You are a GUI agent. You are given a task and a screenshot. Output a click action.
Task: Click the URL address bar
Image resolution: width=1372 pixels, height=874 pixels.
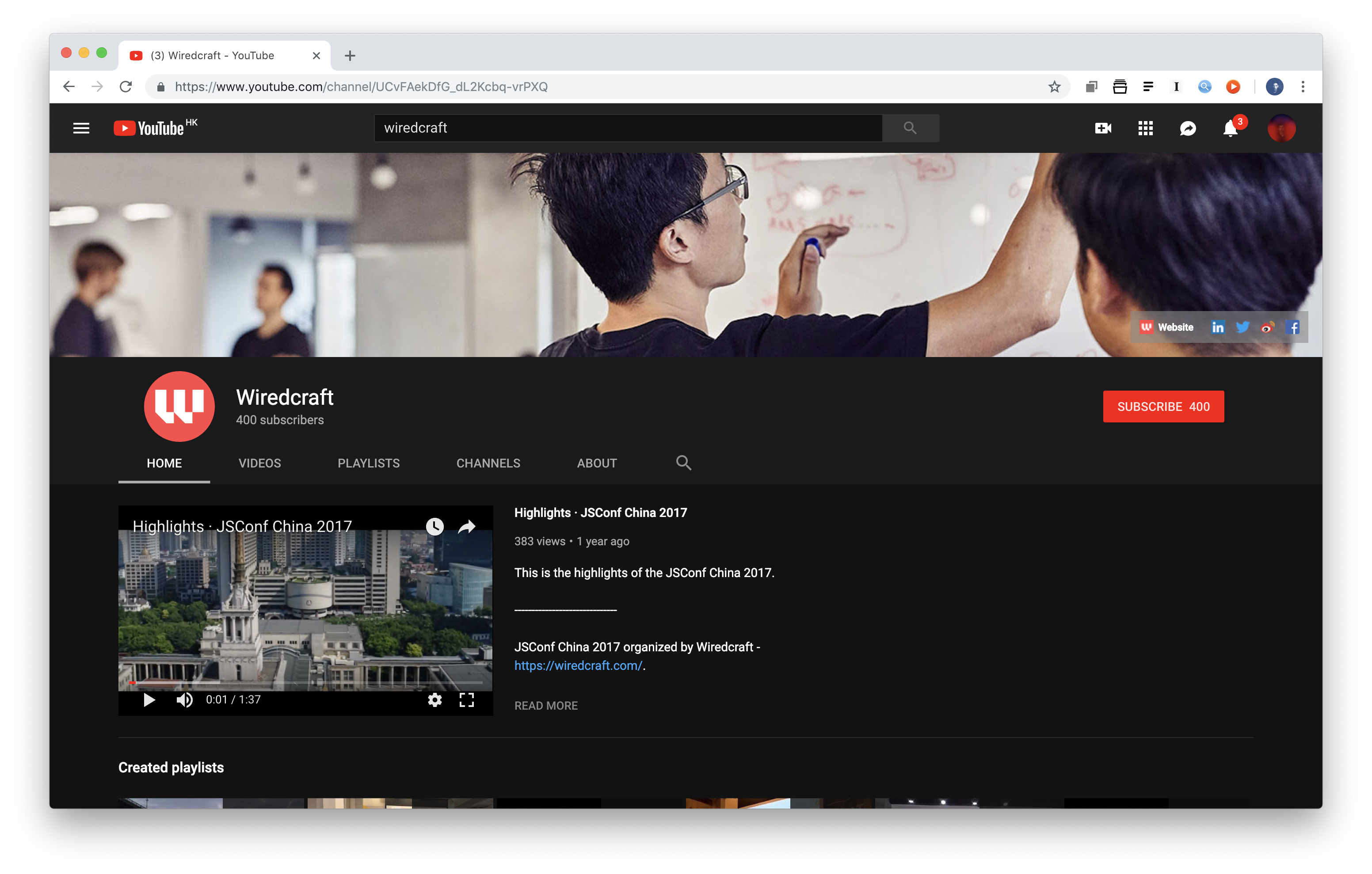pos(606,87)
